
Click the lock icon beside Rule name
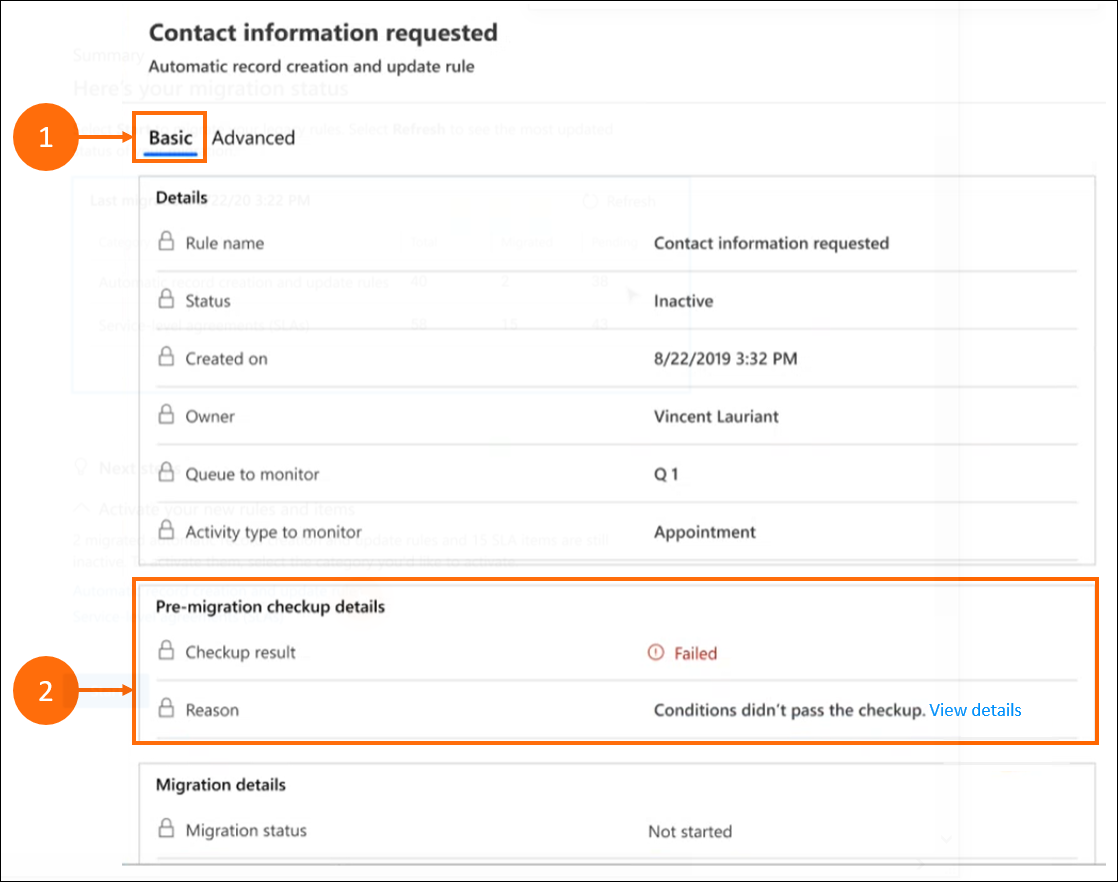(x=167, y=242)
